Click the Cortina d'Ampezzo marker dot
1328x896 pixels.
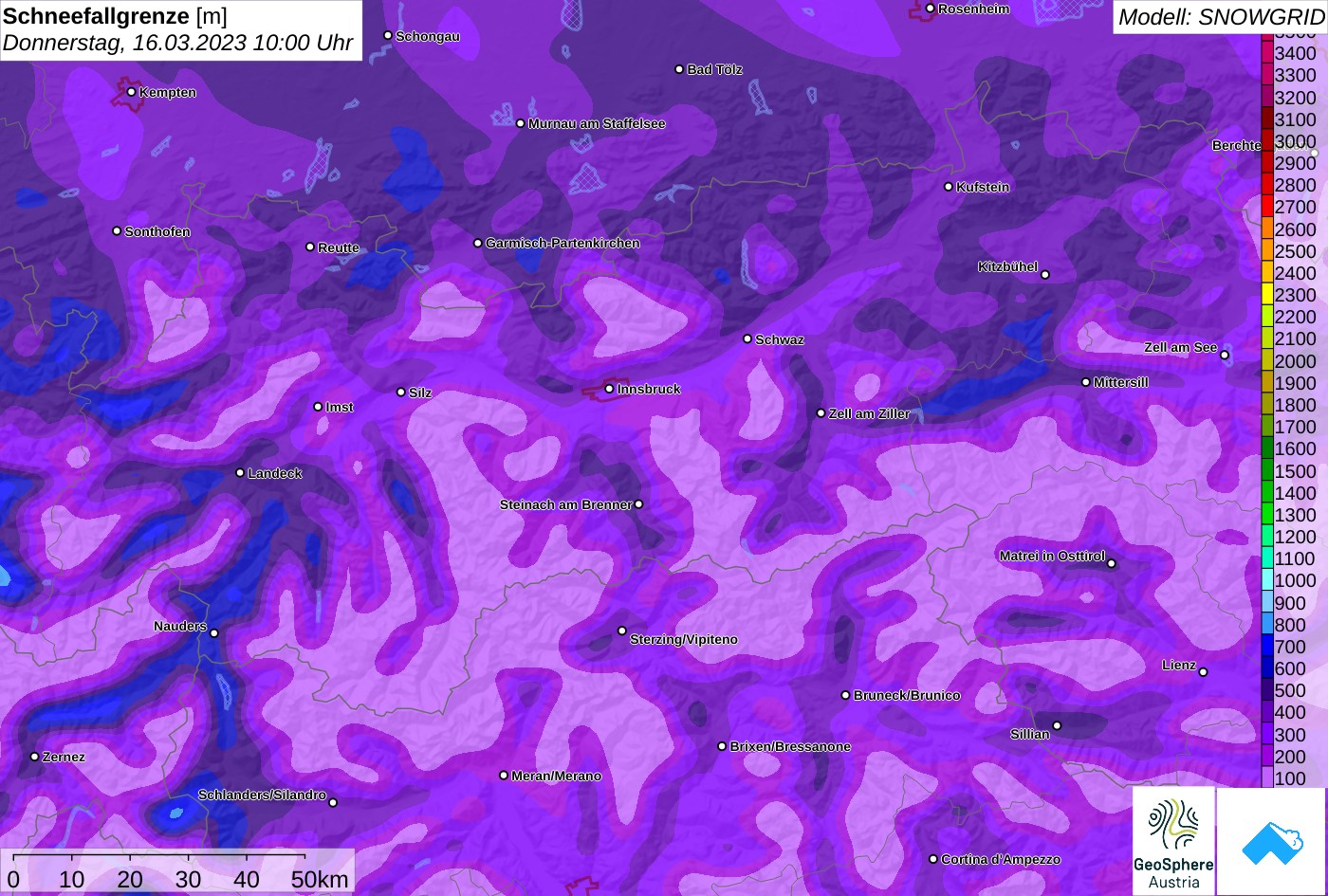(x=933, y=859)
